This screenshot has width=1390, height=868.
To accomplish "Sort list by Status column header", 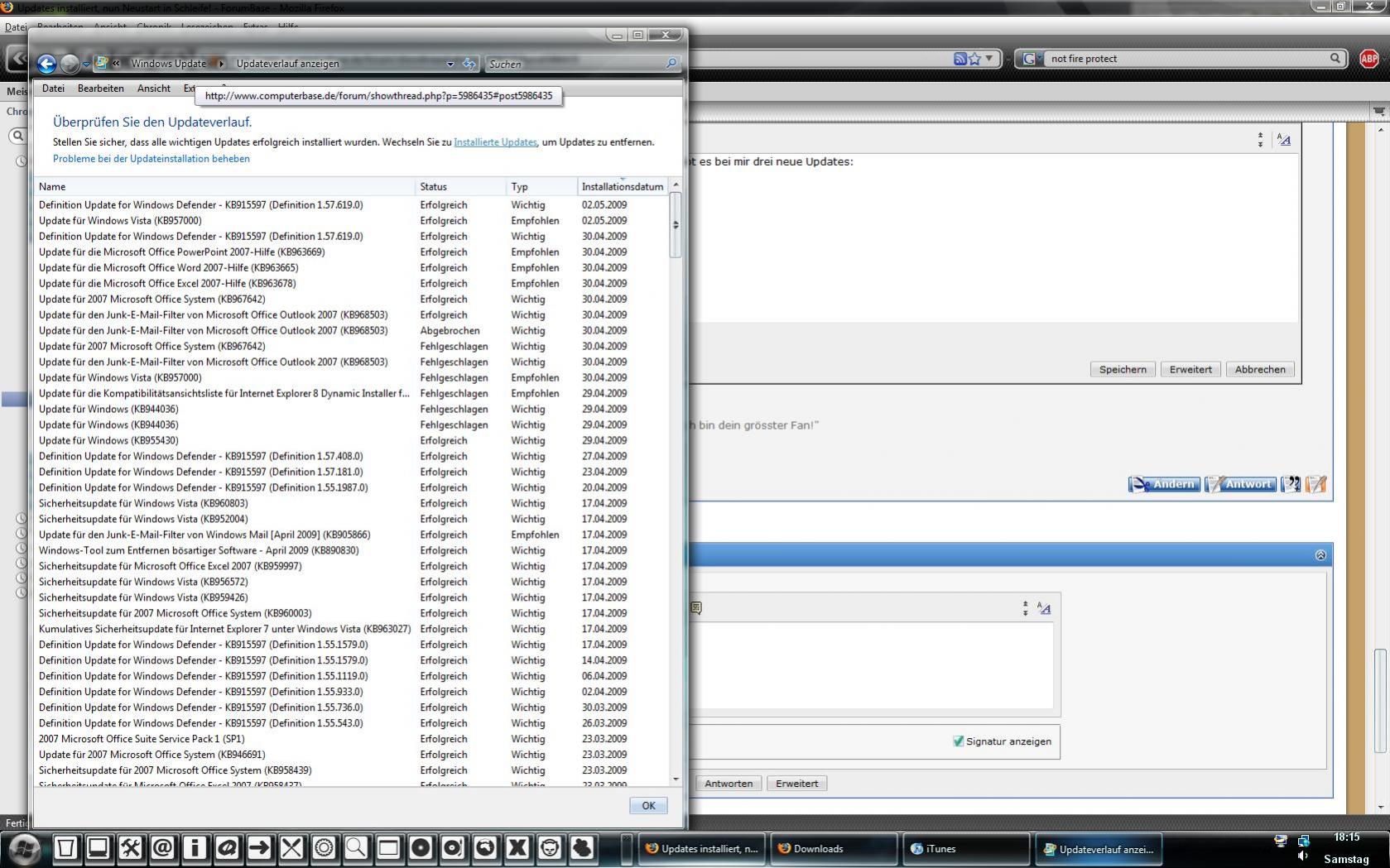I will point(460,187).
